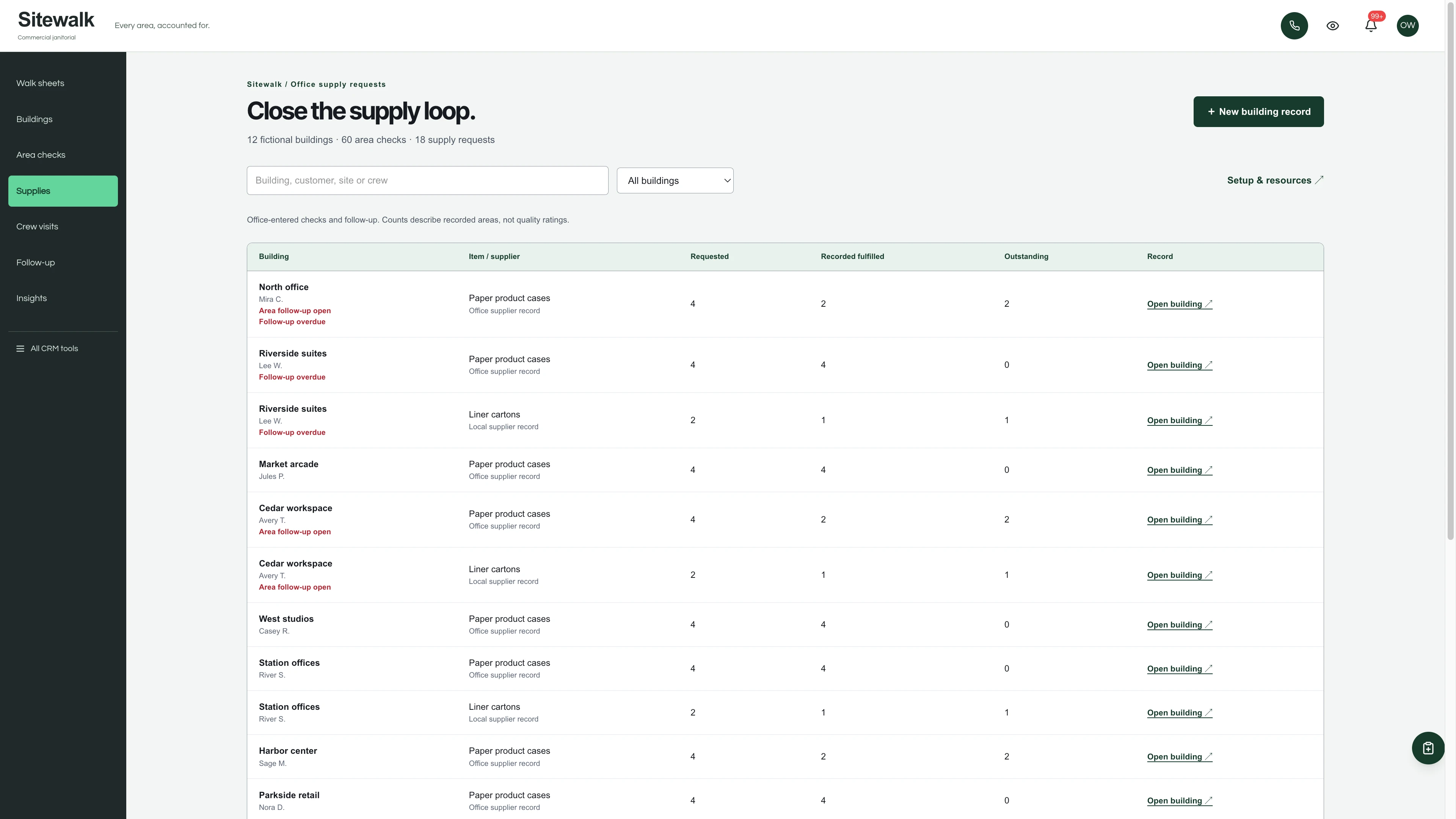The width and height of the screenshot is (1456, 819).
Task: Open building for Cedar workspace Paper product cases
Action: (x=1180, y=520)
